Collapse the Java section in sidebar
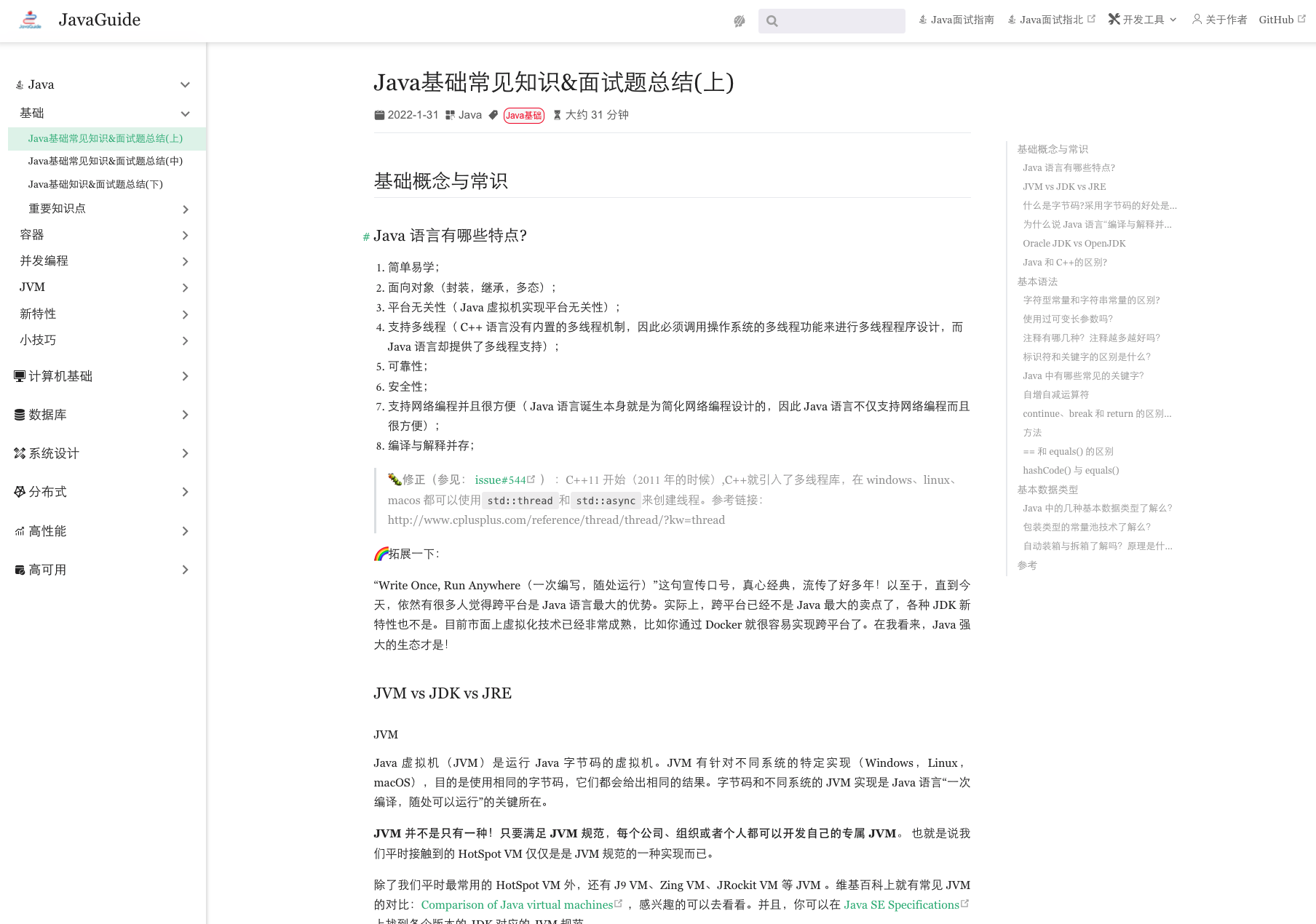 point(186,84)
